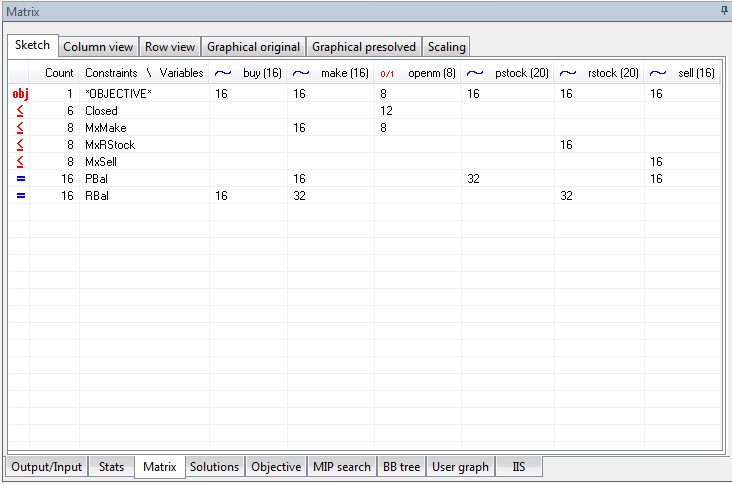Click the equals icon for PBal constraint
The height and width of the screenshot is (484, 732).
[x=20, y=178]
